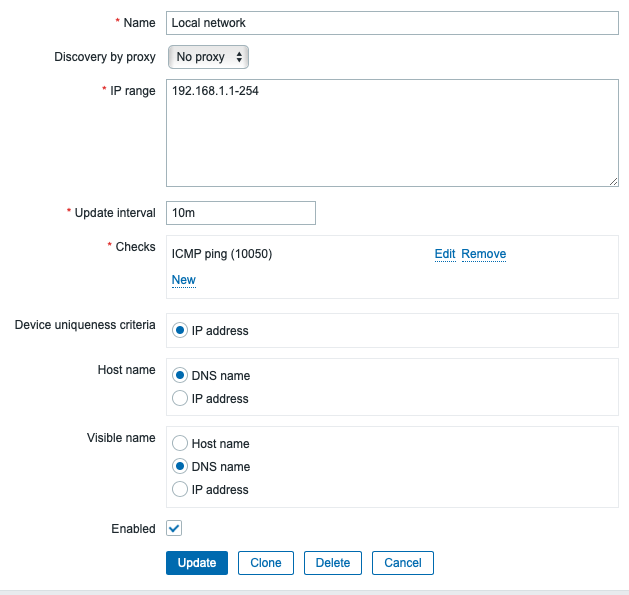The image size is (629, 595).
Task: Choose IP address for Host name
Action: pyautogui.click(x=180, y=399)
